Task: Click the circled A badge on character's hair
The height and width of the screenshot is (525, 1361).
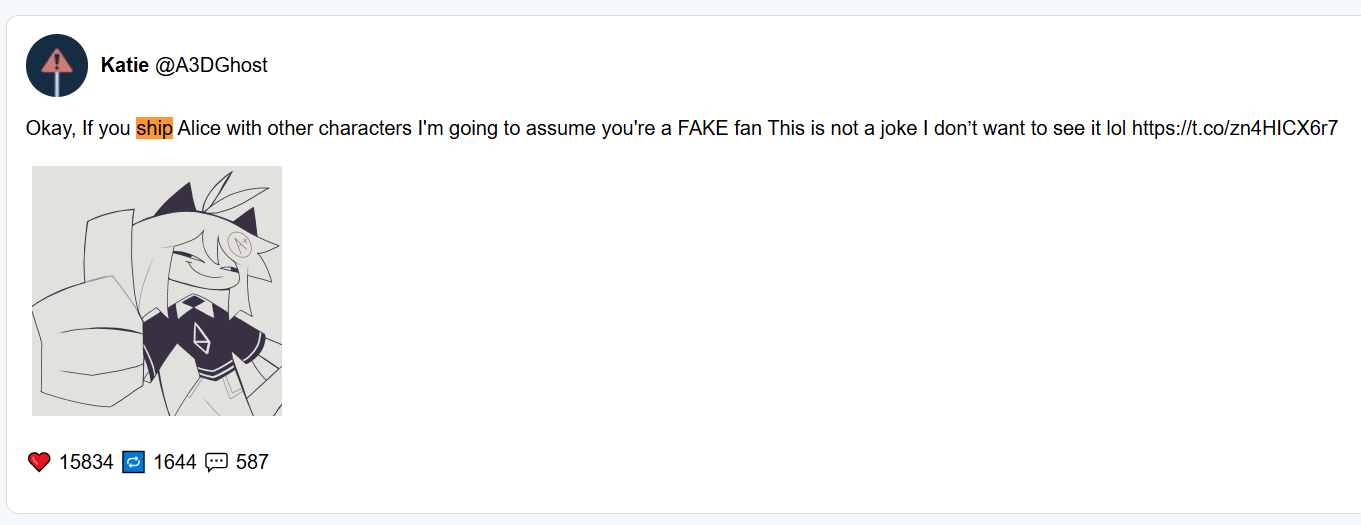Action: 240,243
